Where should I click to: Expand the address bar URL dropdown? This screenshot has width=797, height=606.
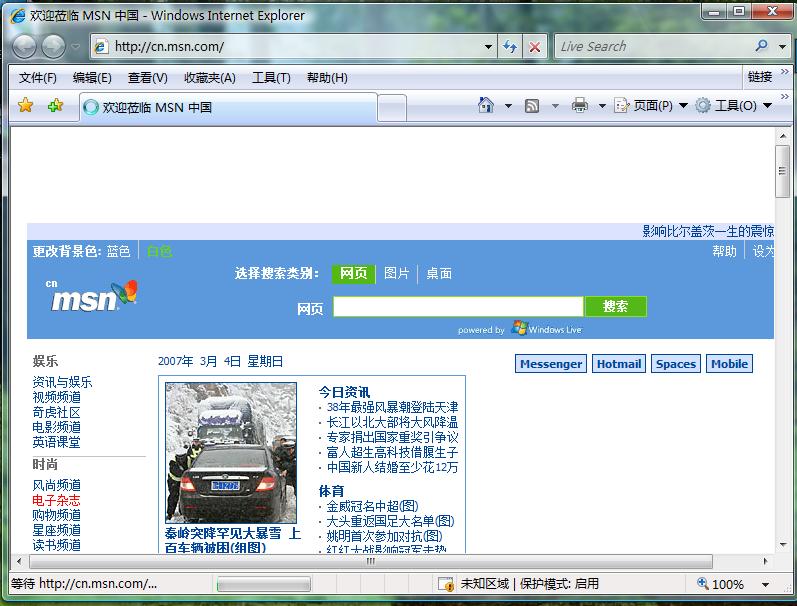pos(488,46)
